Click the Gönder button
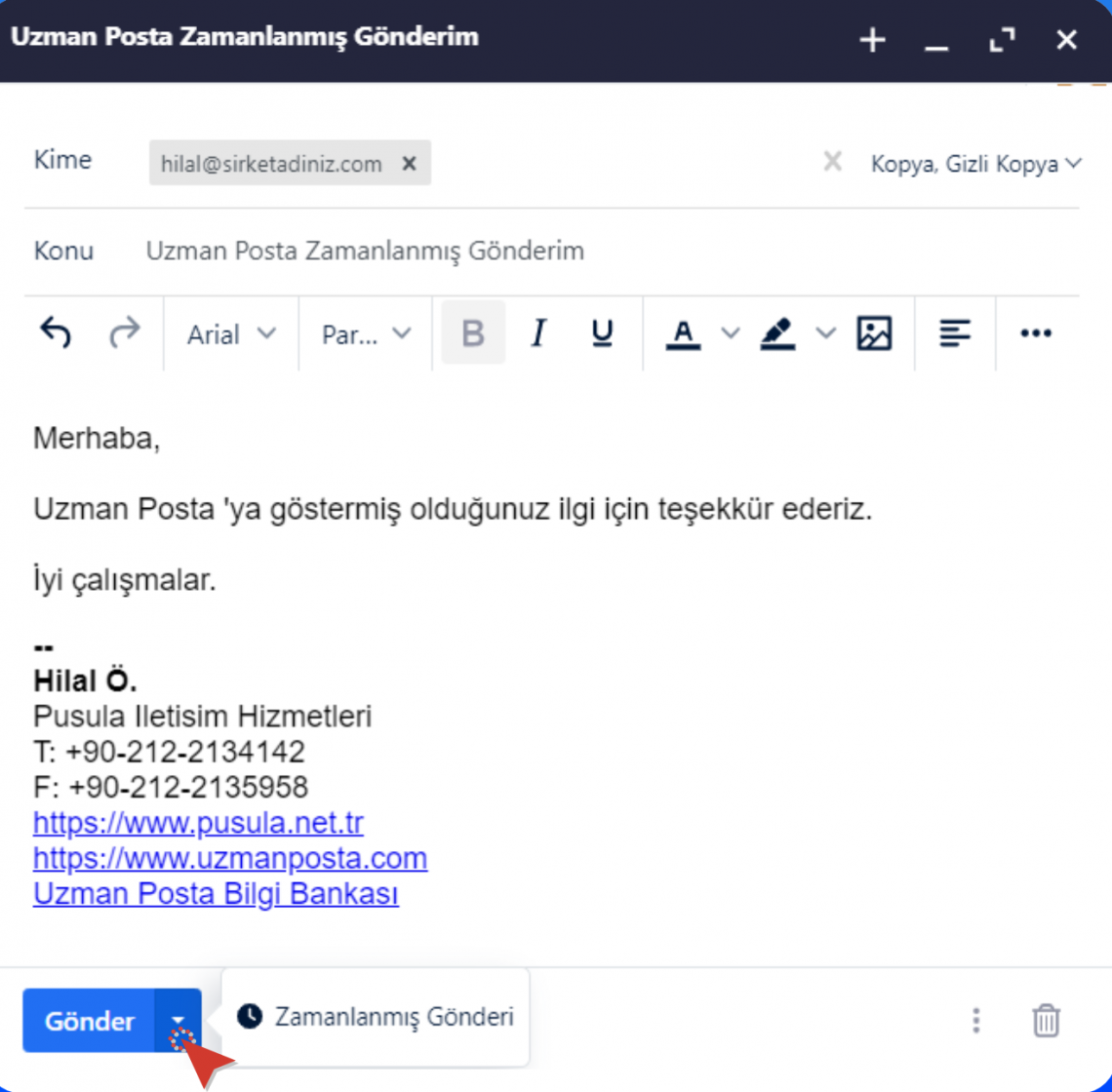The image size is (1112, 1092). [x=89, y=1021]
